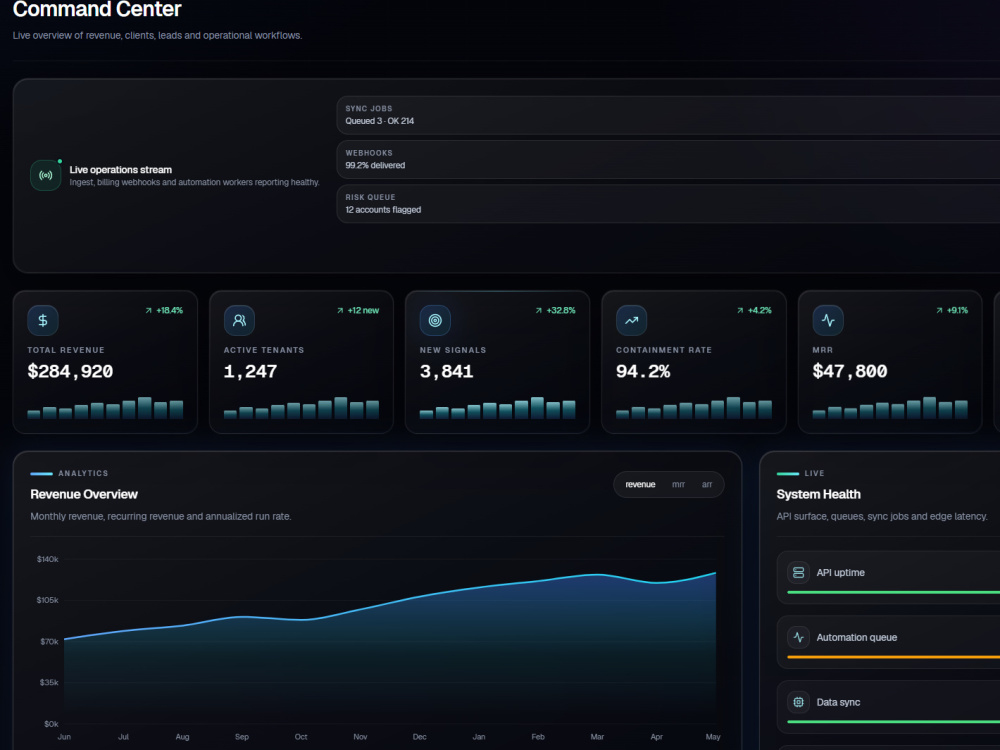Screen dimensions: 1000x750
Task: Click the Automation queue orange progress bar
Action: coord(893,657)
